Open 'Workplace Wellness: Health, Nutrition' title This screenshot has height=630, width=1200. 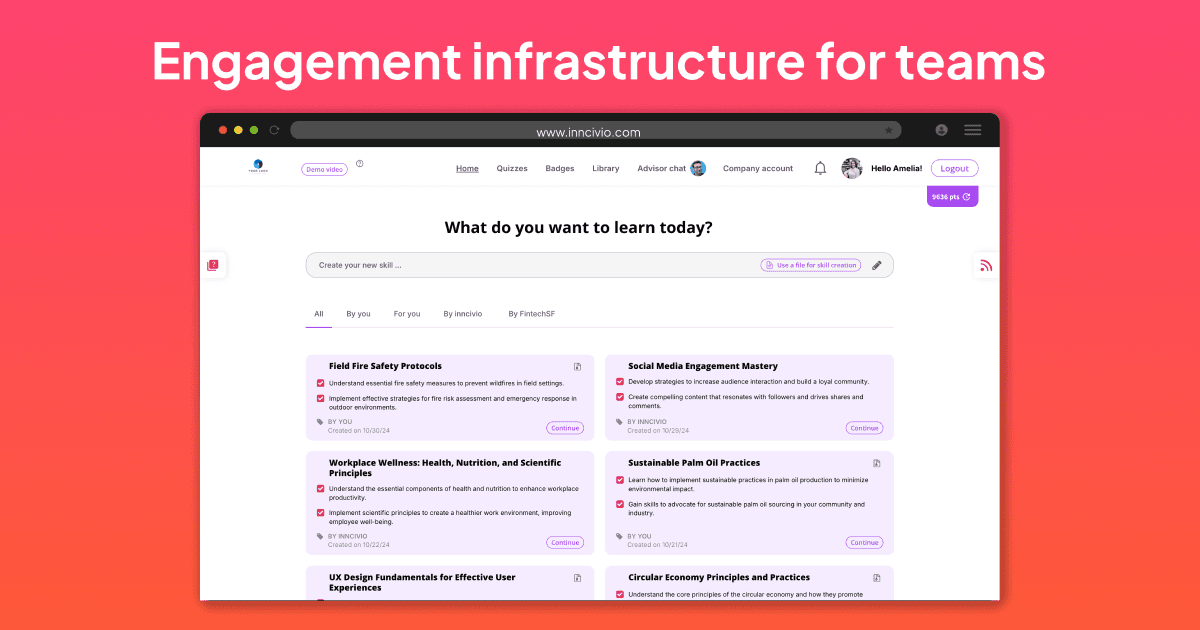pos(445,468)
